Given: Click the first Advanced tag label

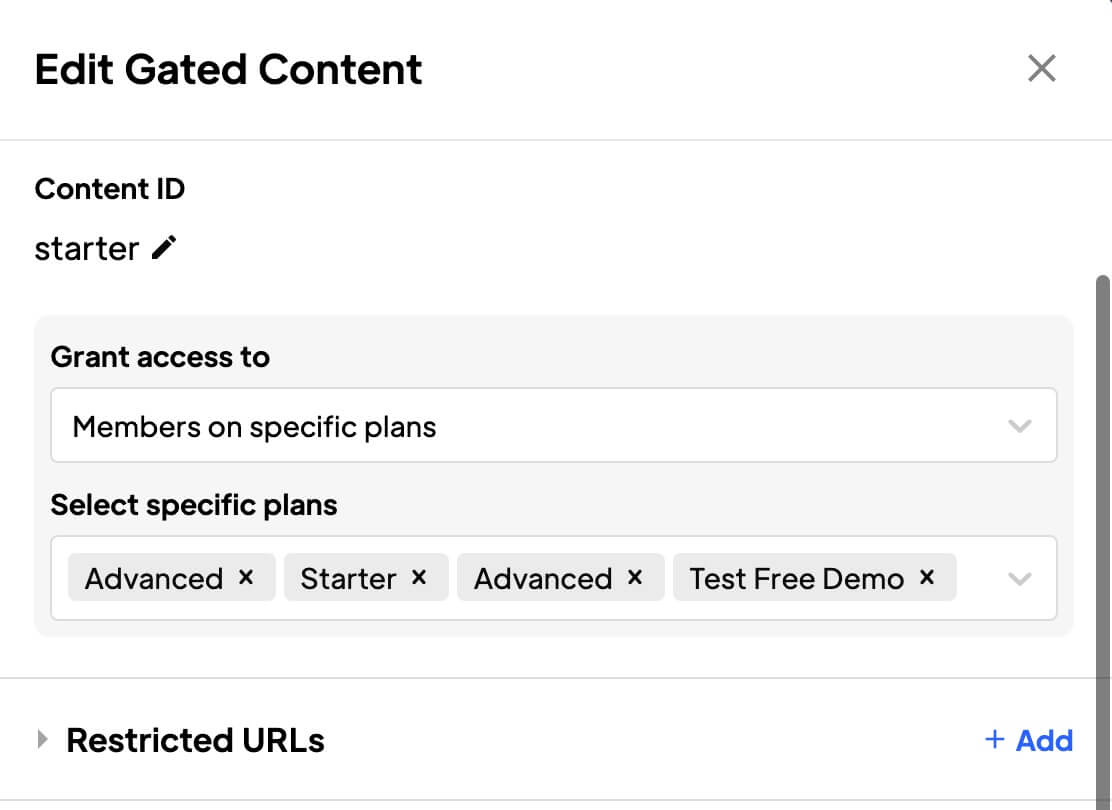Looking at the screenshot, I should (x=154, y=579).
